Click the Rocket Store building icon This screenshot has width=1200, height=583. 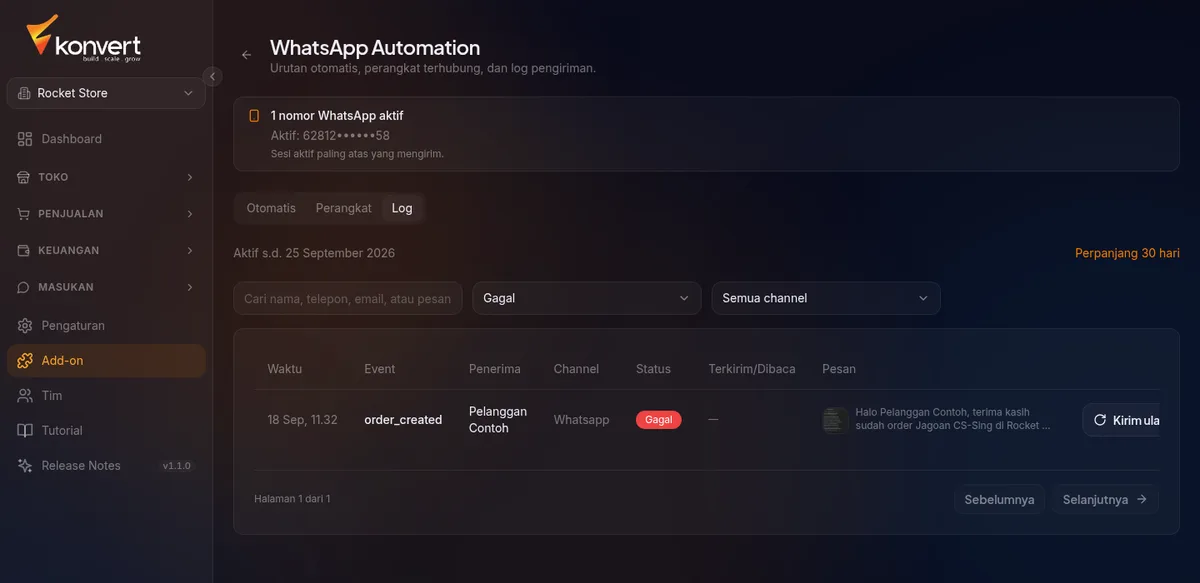pos(24,93)
